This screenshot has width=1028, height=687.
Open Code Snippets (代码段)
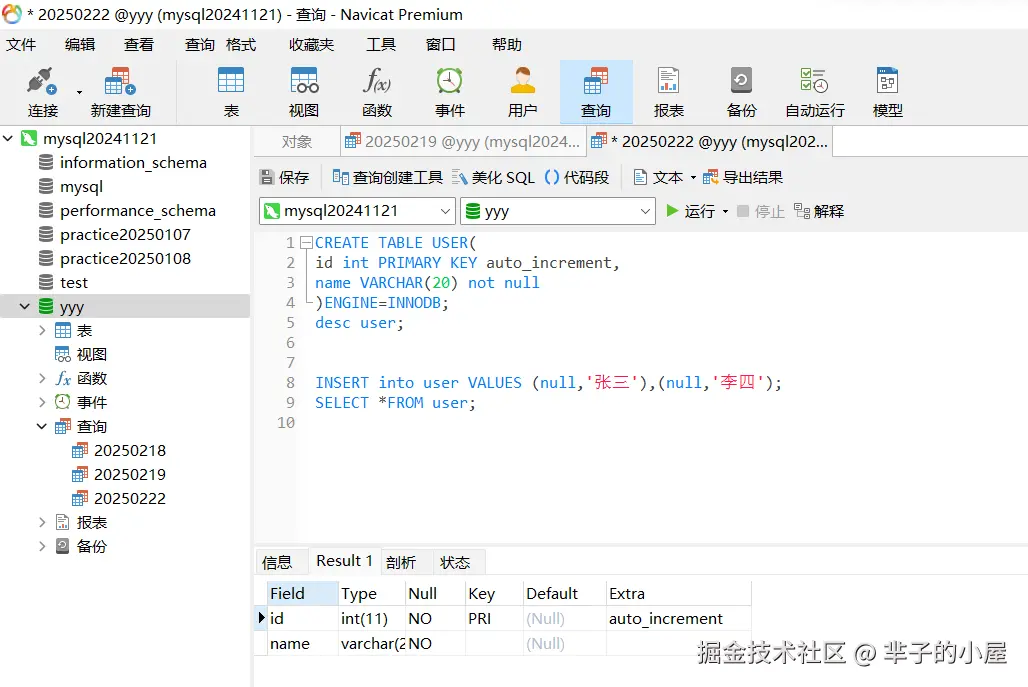[x=577, y=177]
